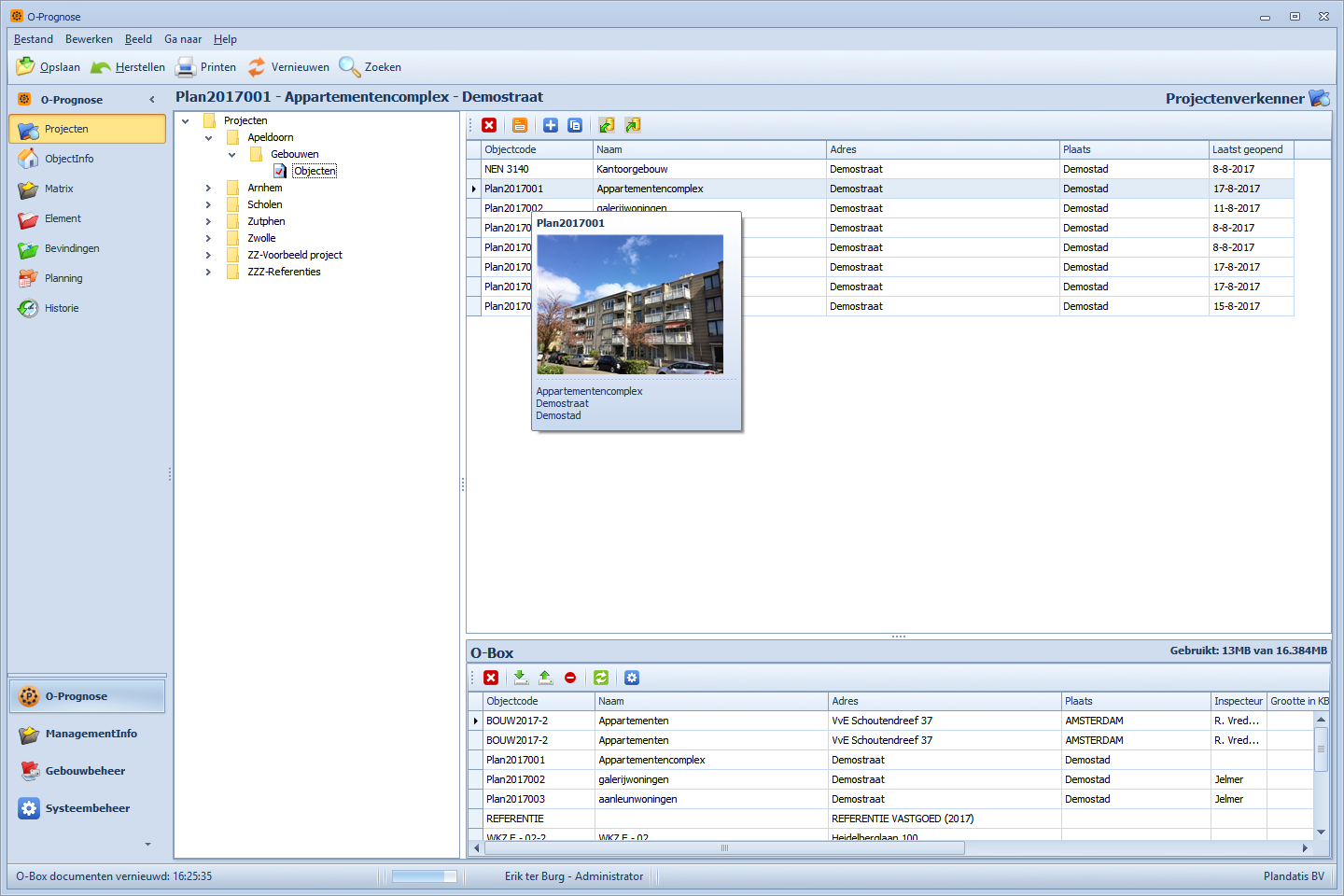Click the red delete icon in project toolbar
1344x896 pixels.
click(x=489, y=125)
